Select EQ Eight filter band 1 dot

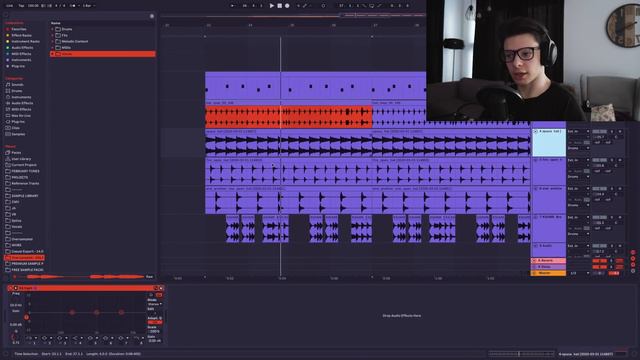pos(27,317)
